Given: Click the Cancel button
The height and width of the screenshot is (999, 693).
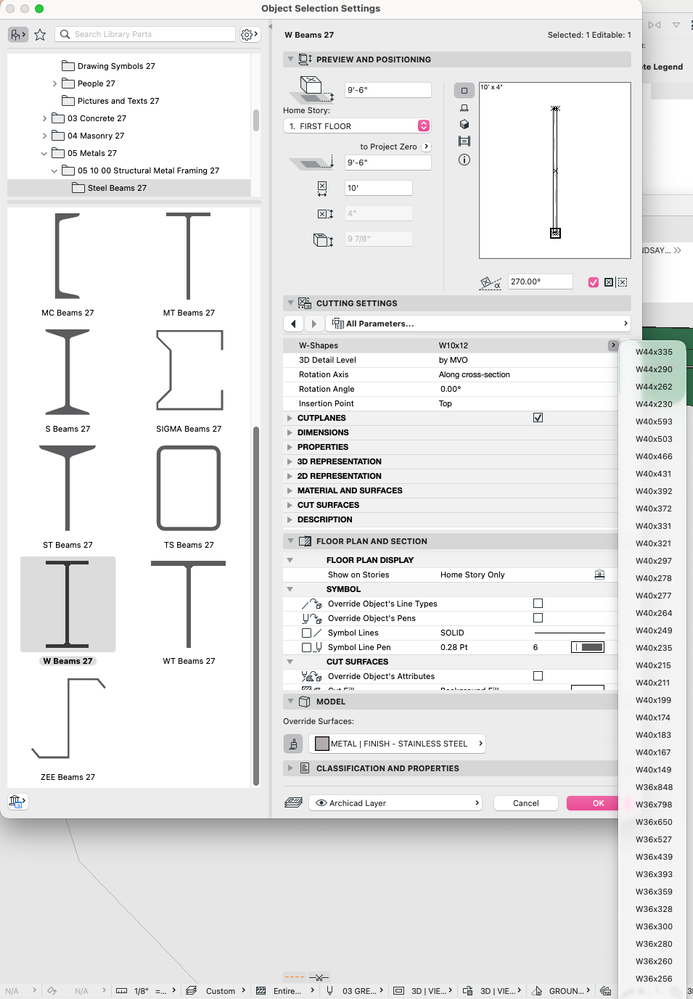Looking at the screenshot, I should click(x=526, y=803).
